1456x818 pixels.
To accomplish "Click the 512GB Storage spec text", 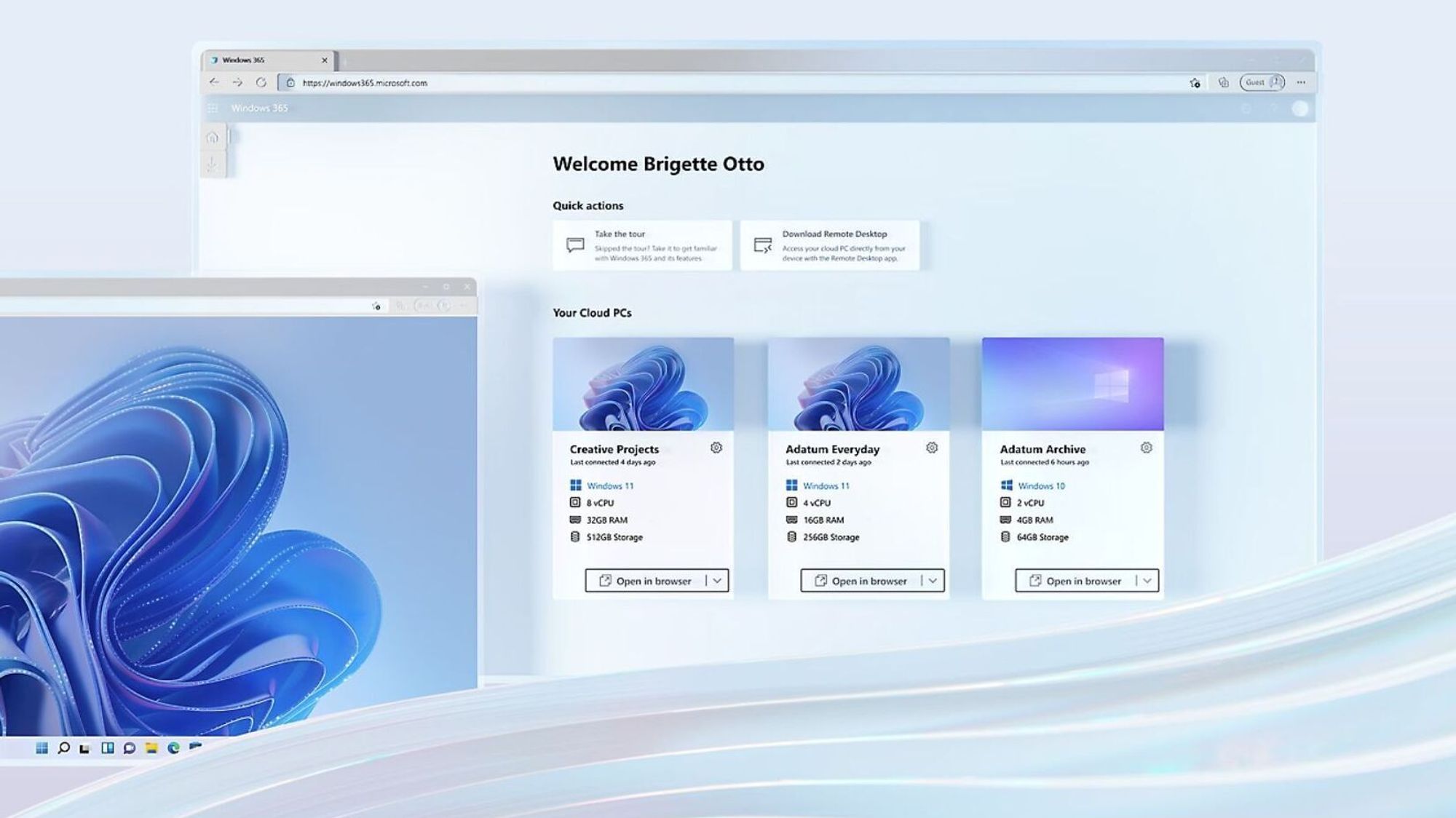I will (x=615, y=537).
